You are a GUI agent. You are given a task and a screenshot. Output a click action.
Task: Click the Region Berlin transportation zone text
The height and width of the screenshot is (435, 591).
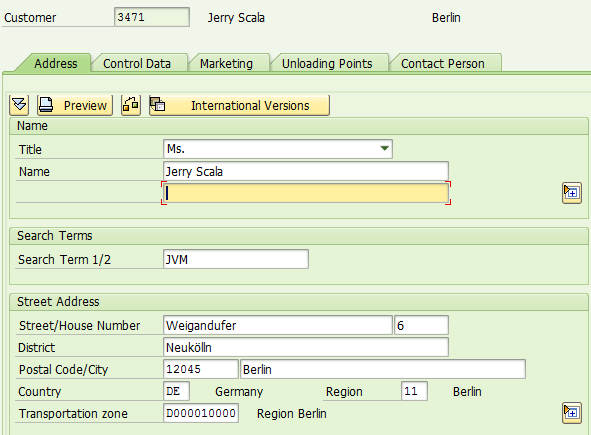[x=291, y=414]
